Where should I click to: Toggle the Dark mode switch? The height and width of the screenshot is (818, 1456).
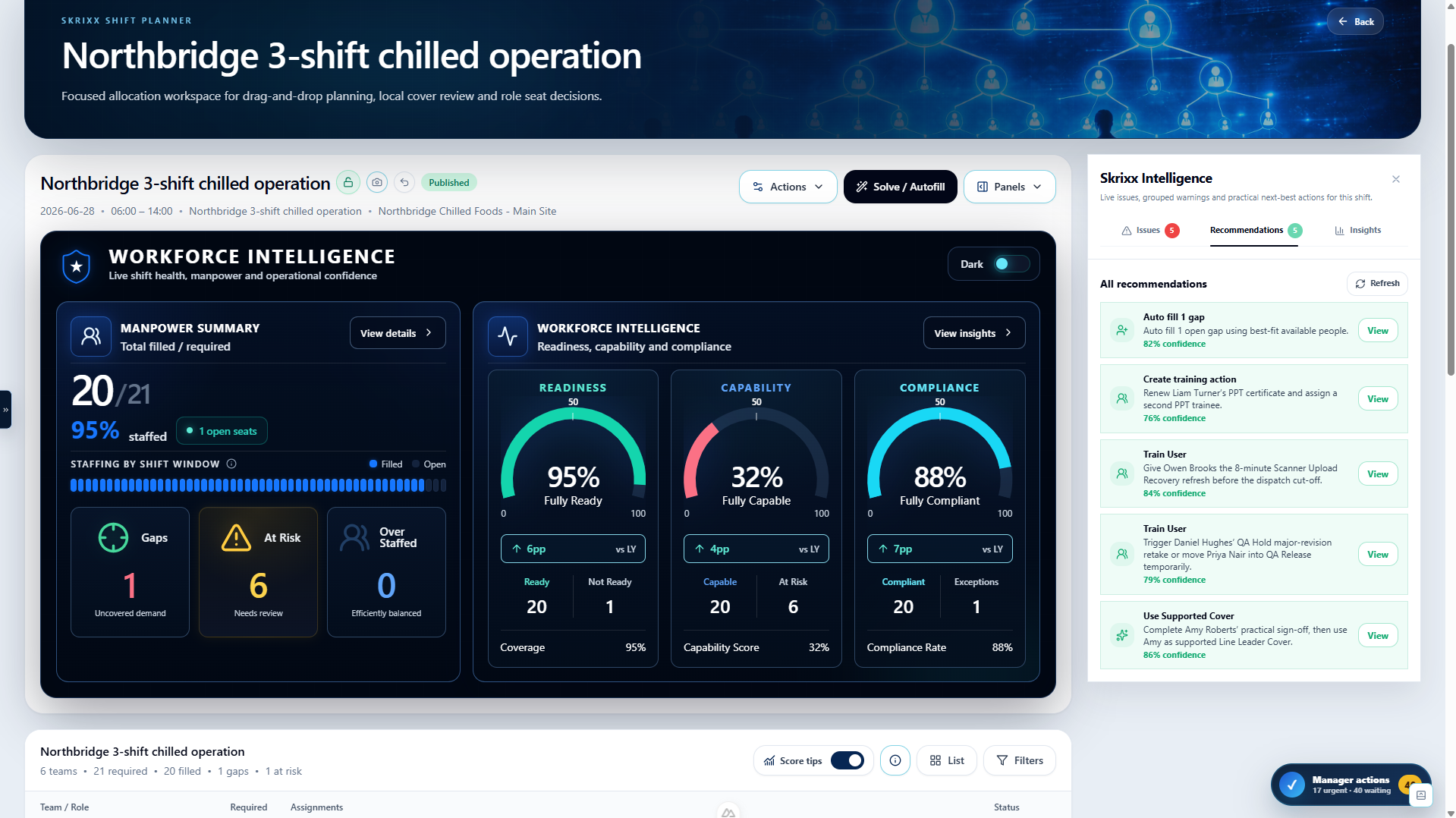1011,264
